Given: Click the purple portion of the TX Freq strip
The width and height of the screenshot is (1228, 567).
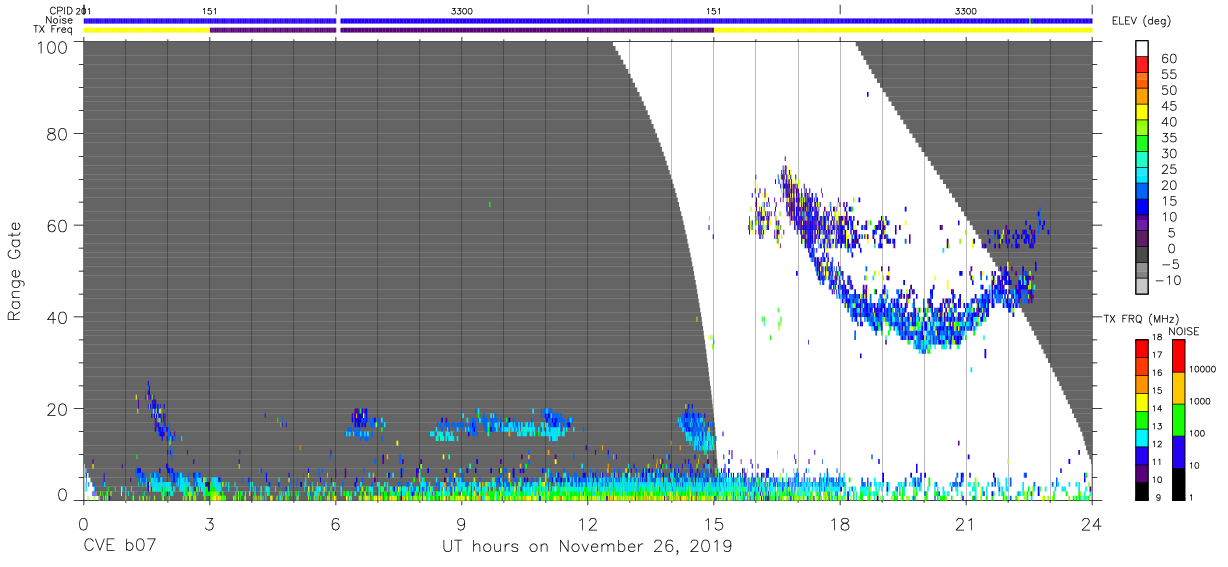Looking at the screenshot, I should [462, 30].
